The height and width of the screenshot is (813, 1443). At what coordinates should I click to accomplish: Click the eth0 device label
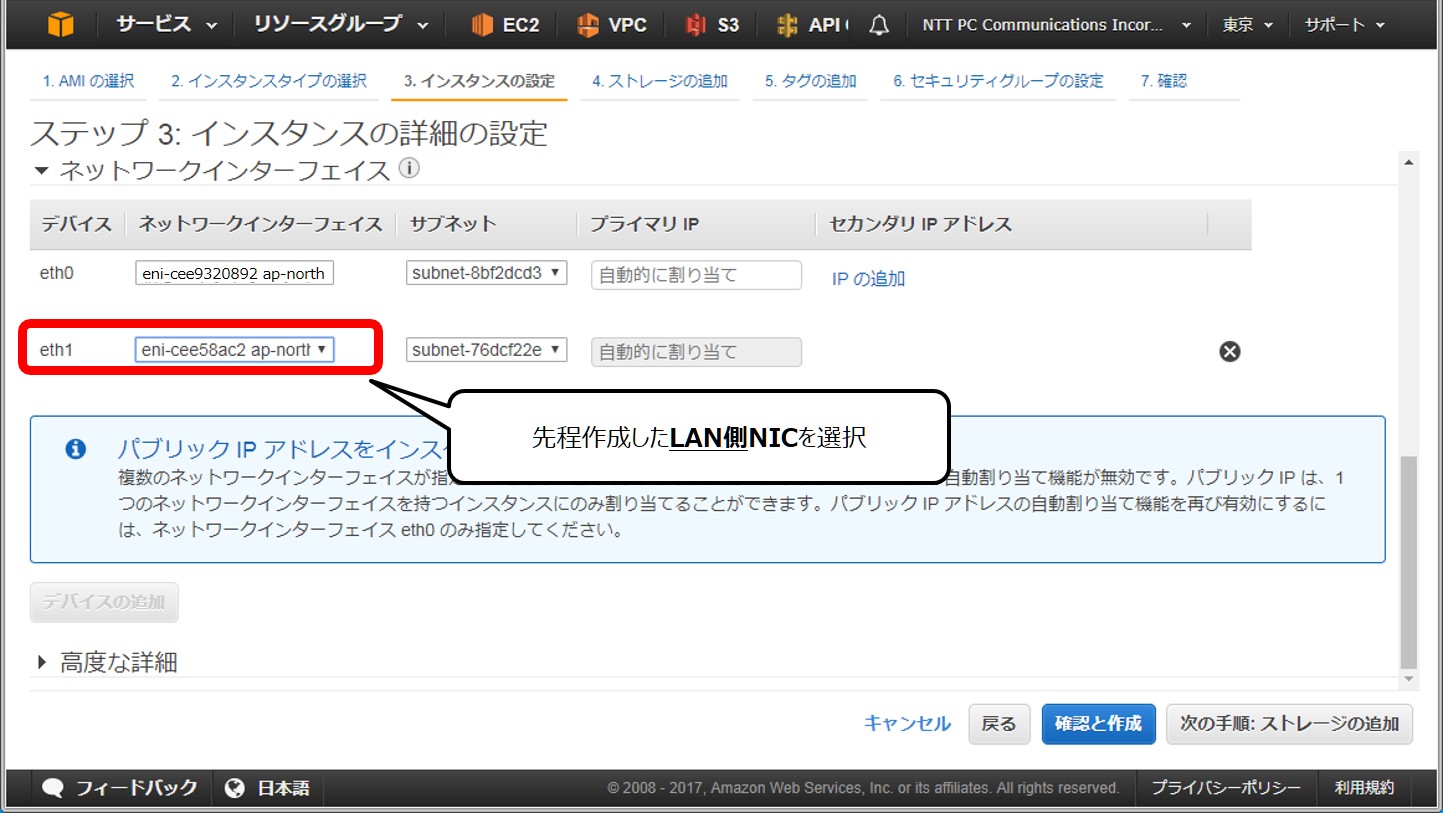57,272
